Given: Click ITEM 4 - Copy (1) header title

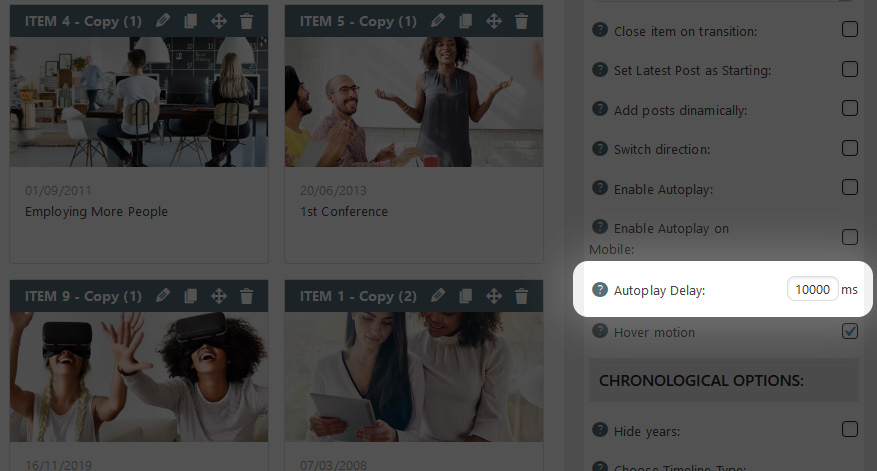Looking at the screenshot, I should click(83, 21).
